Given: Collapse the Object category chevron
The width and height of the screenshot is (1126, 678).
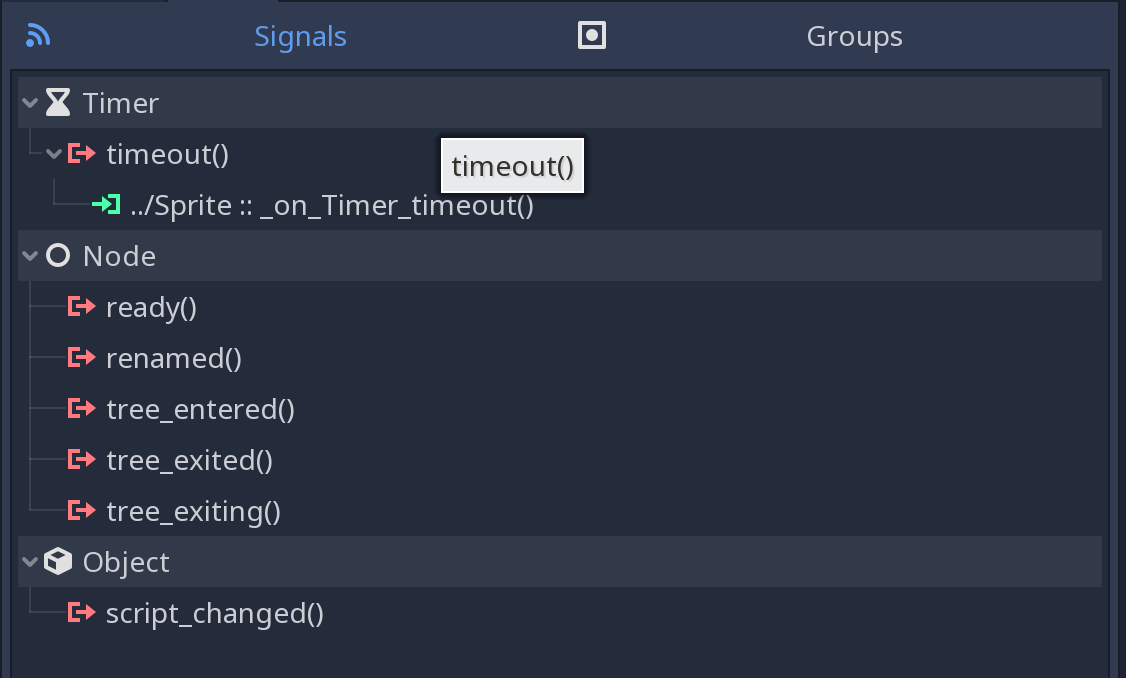Looking at the screenshot, I should (x=30, y=561).
